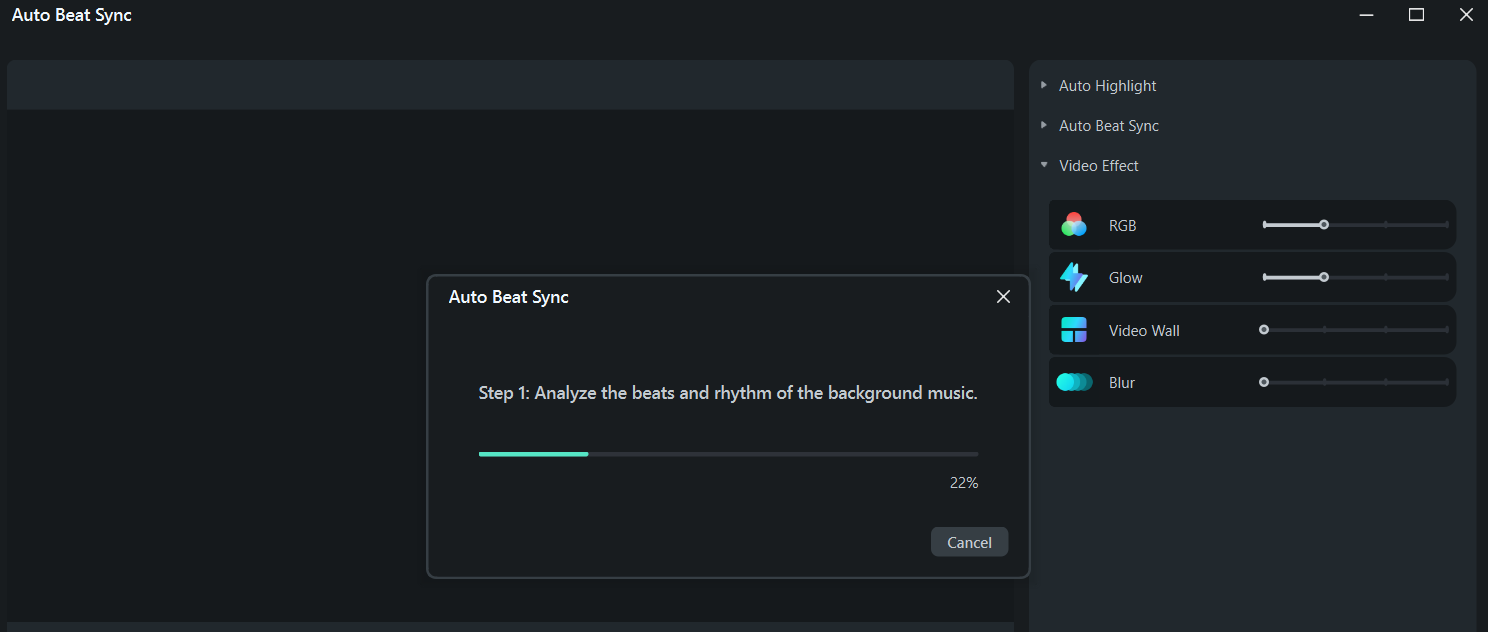Maximize the Auto Beat Sync window
1488x632 pixels.
pyautogui.click(x=1416, y=15)
